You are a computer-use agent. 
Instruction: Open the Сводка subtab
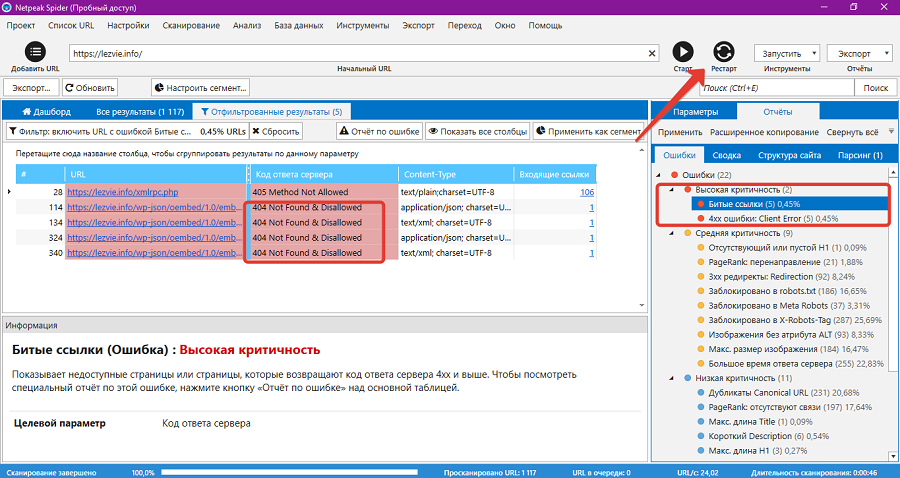tap(727, 156)
